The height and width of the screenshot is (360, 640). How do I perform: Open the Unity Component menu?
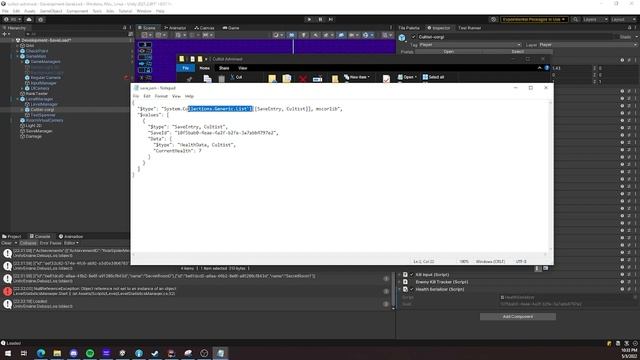point(77,11)
